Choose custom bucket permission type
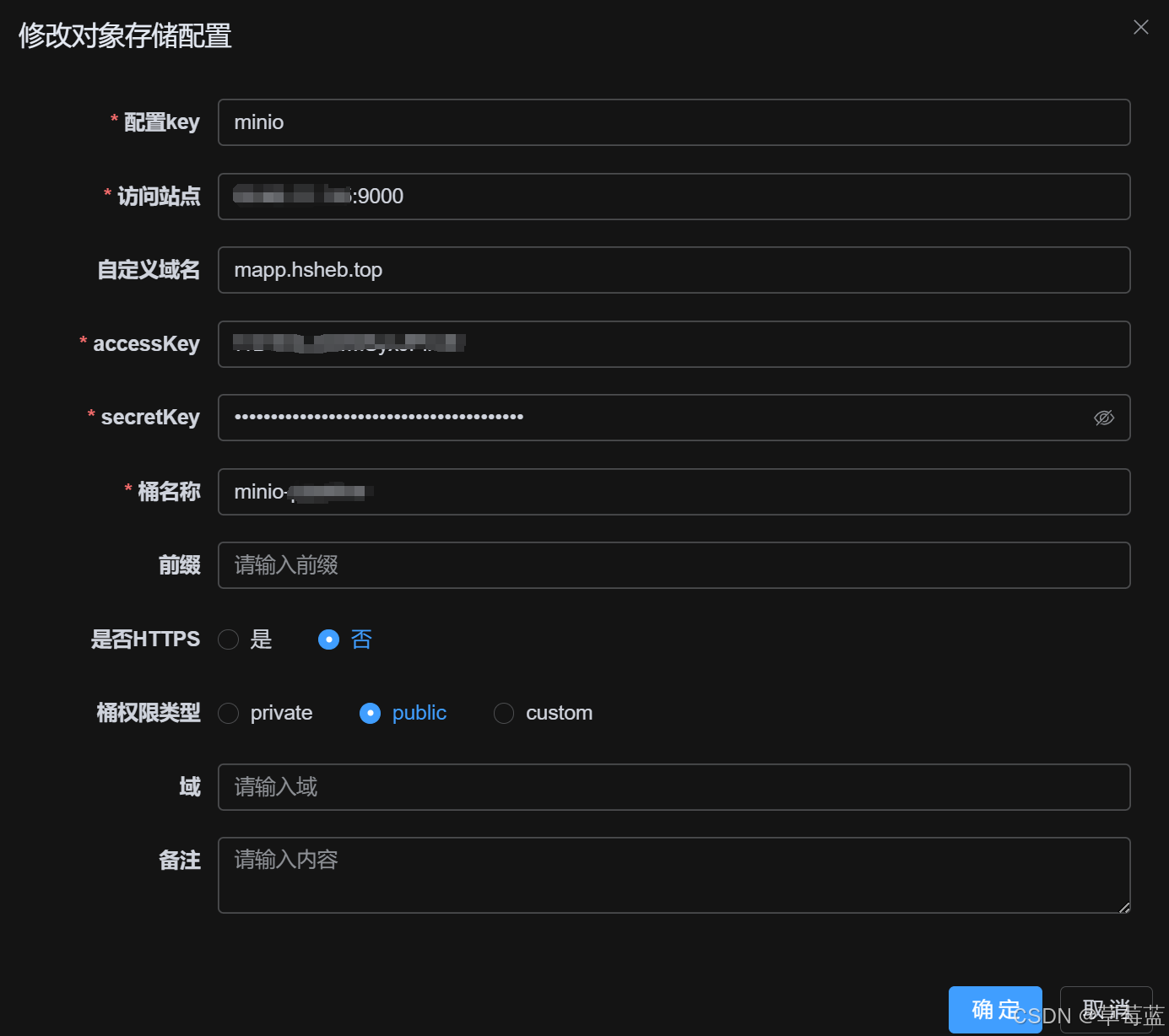The image size is (1169, 1036). [504, 713]
